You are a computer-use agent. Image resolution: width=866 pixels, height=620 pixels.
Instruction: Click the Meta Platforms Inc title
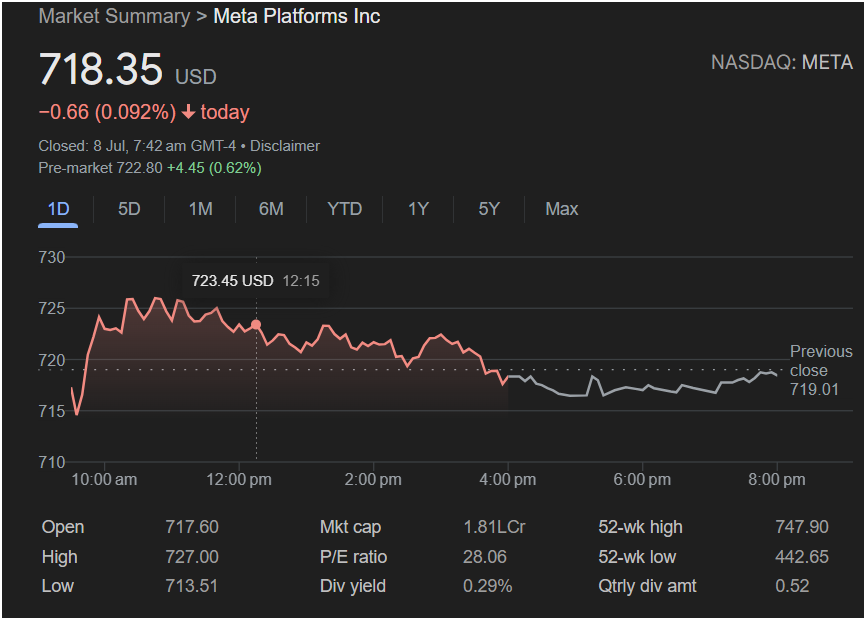coord(297,16)
